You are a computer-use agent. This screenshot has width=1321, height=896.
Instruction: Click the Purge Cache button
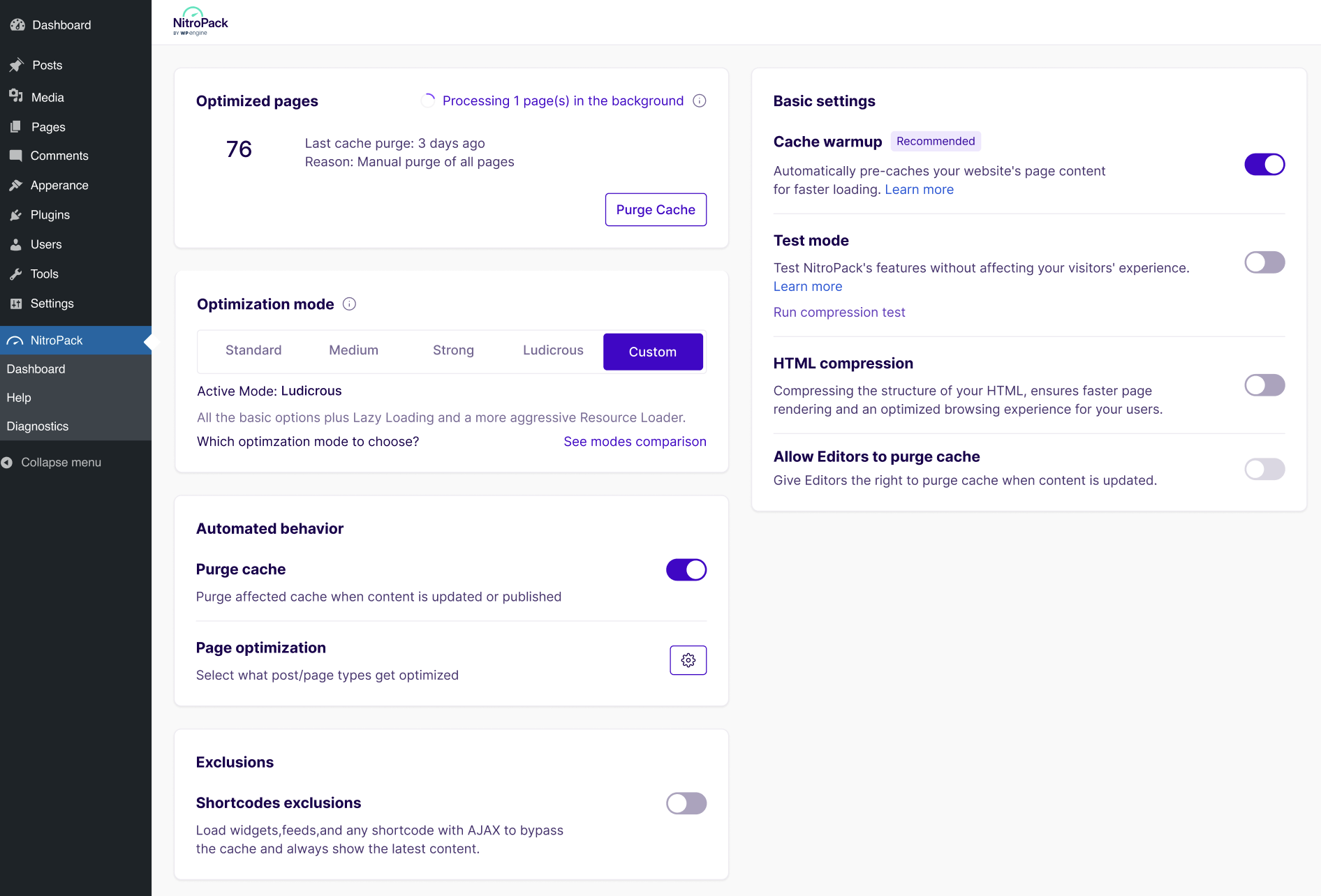[x=655, y=210]
